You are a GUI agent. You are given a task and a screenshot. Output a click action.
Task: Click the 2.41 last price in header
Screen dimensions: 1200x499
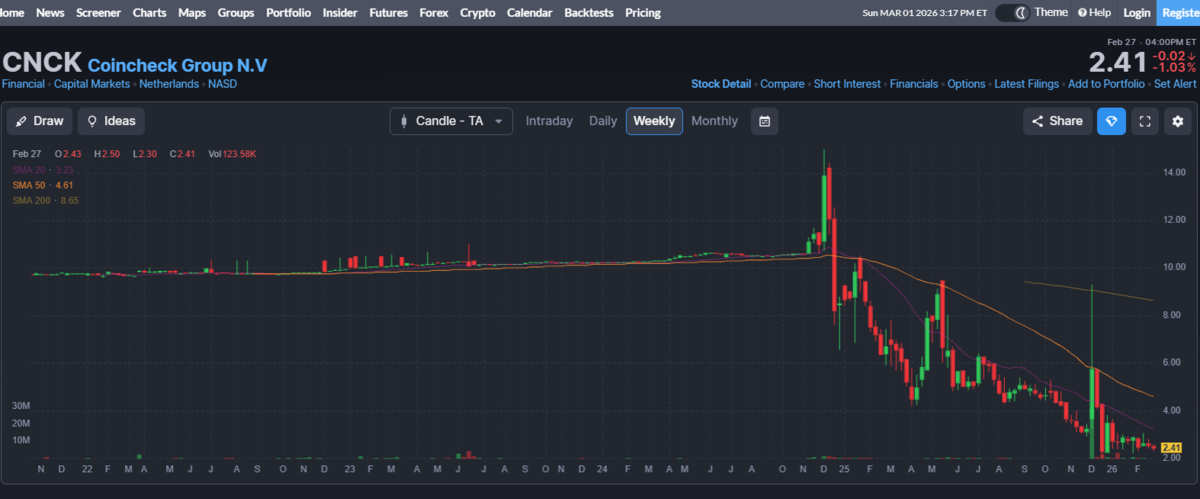click(1117, 62)
